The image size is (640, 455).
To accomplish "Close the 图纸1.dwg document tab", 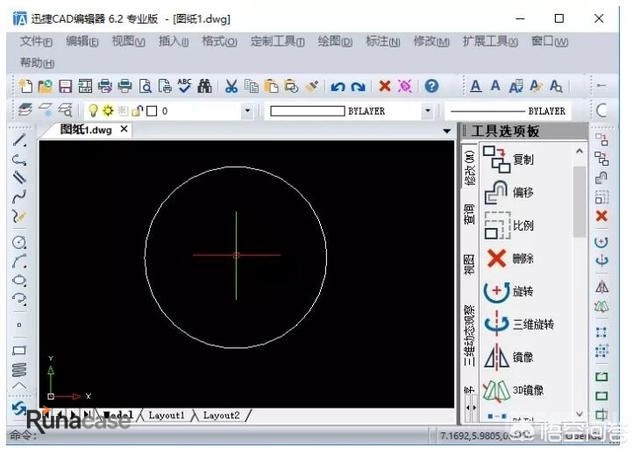I will [x=124, y=129].
